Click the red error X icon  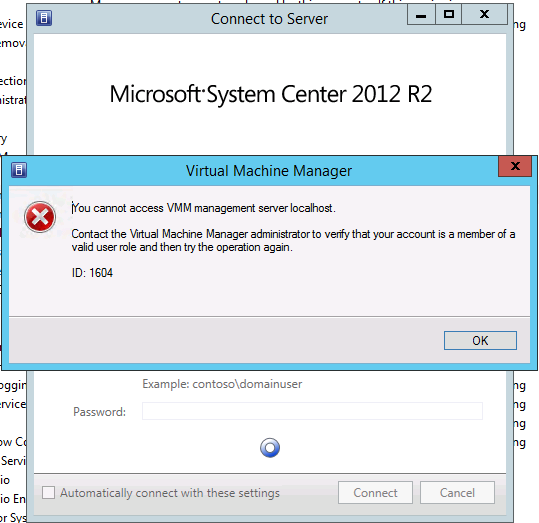click(x=40, y=217)
